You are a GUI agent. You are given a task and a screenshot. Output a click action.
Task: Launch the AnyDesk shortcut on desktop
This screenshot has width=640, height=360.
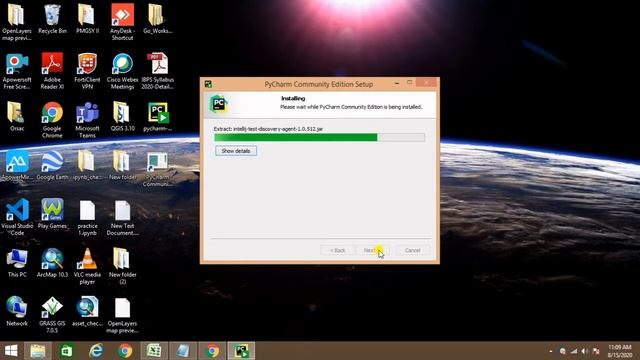122,22
